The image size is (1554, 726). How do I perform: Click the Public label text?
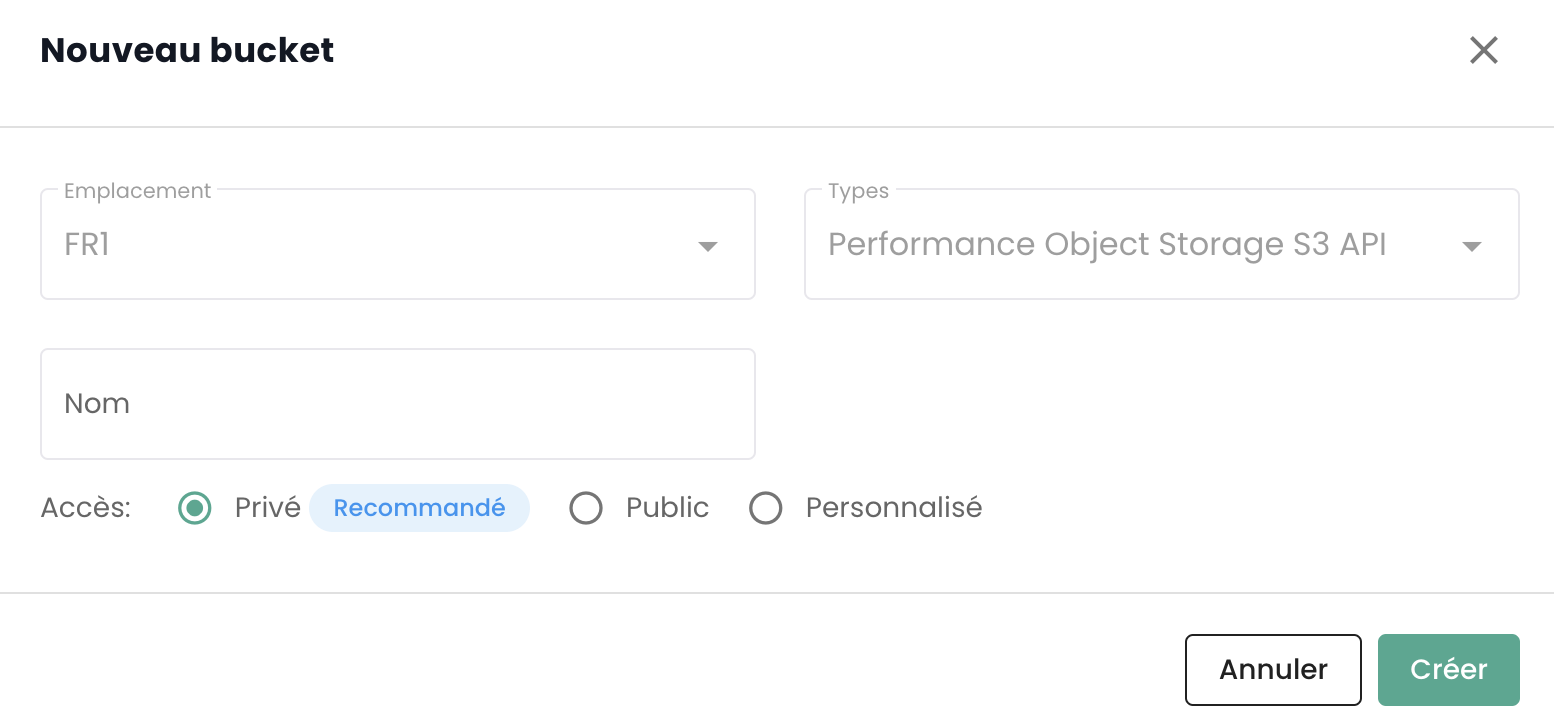click(667, 508)
